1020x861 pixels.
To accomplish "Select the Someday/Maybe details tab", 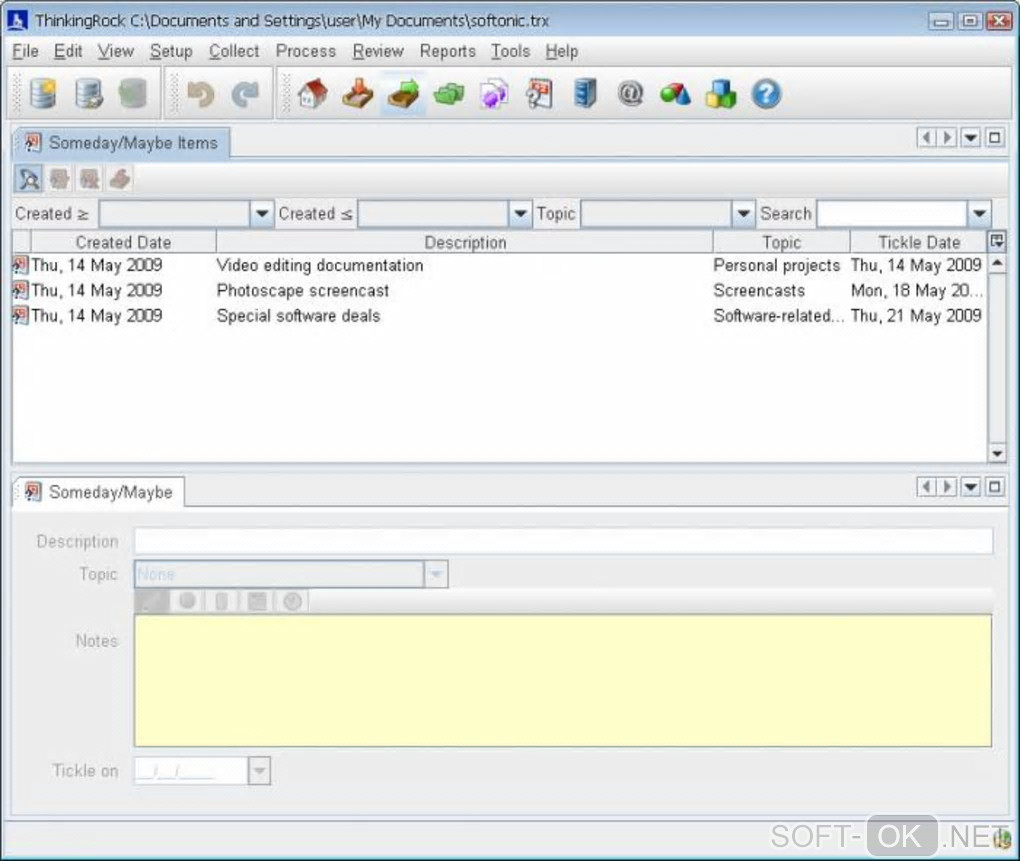I will pos(99,492).
